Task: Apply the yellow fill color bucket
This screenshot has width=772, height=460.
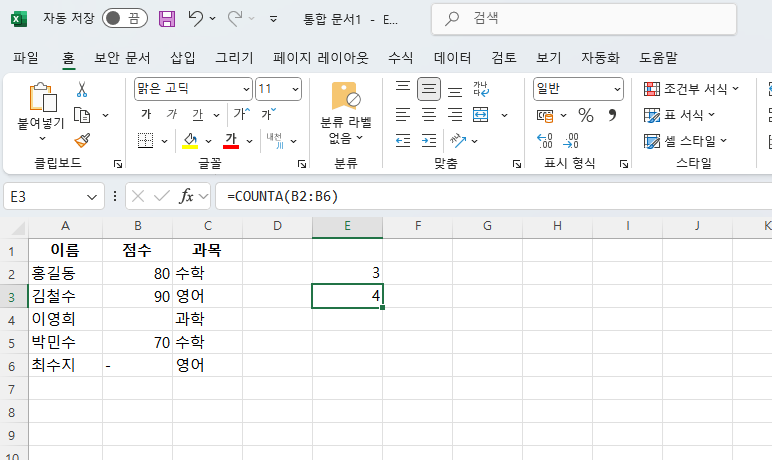Action: (190, 141)
